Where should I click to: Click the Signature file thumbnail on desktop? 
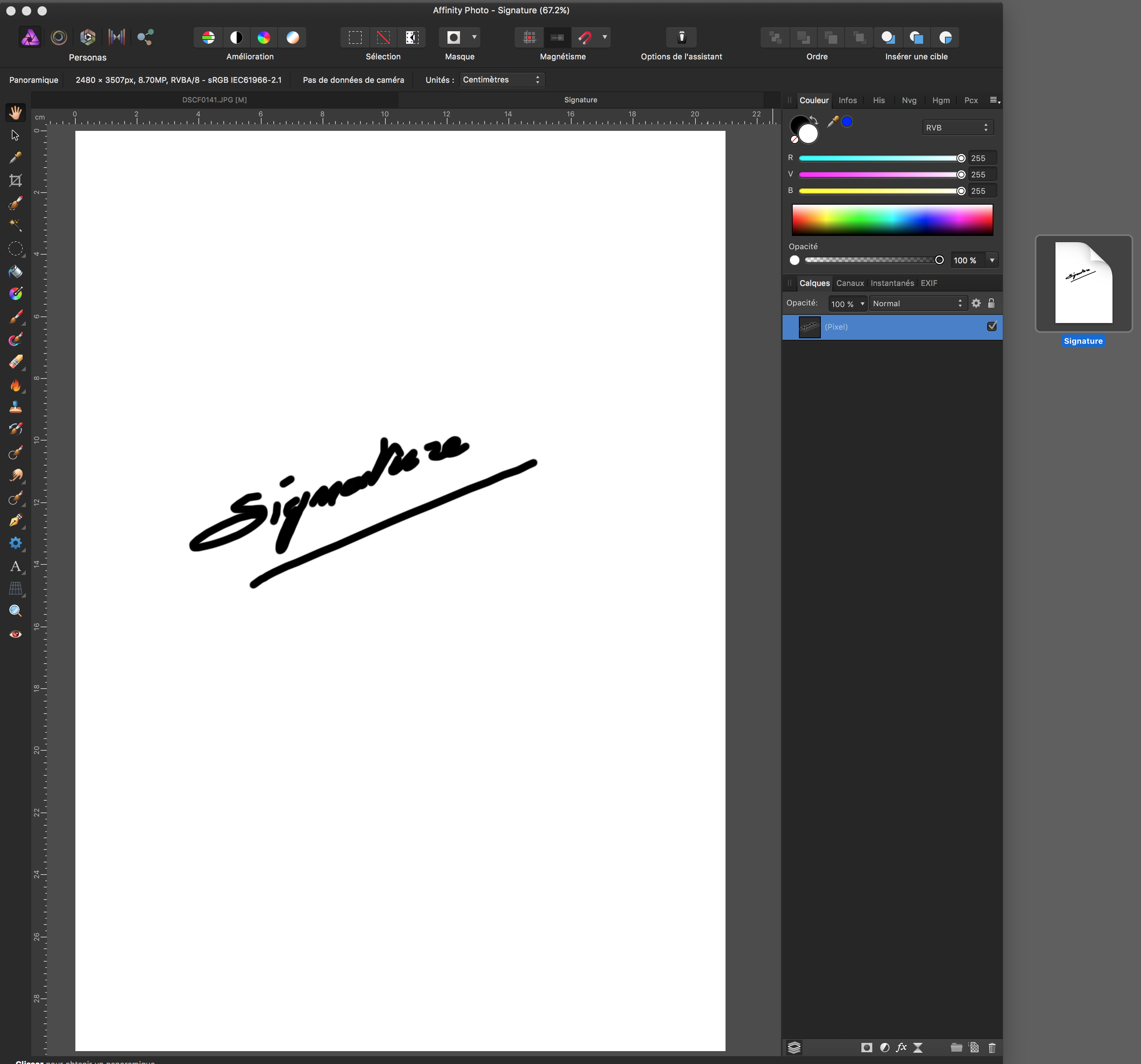tap(1083, 283)
